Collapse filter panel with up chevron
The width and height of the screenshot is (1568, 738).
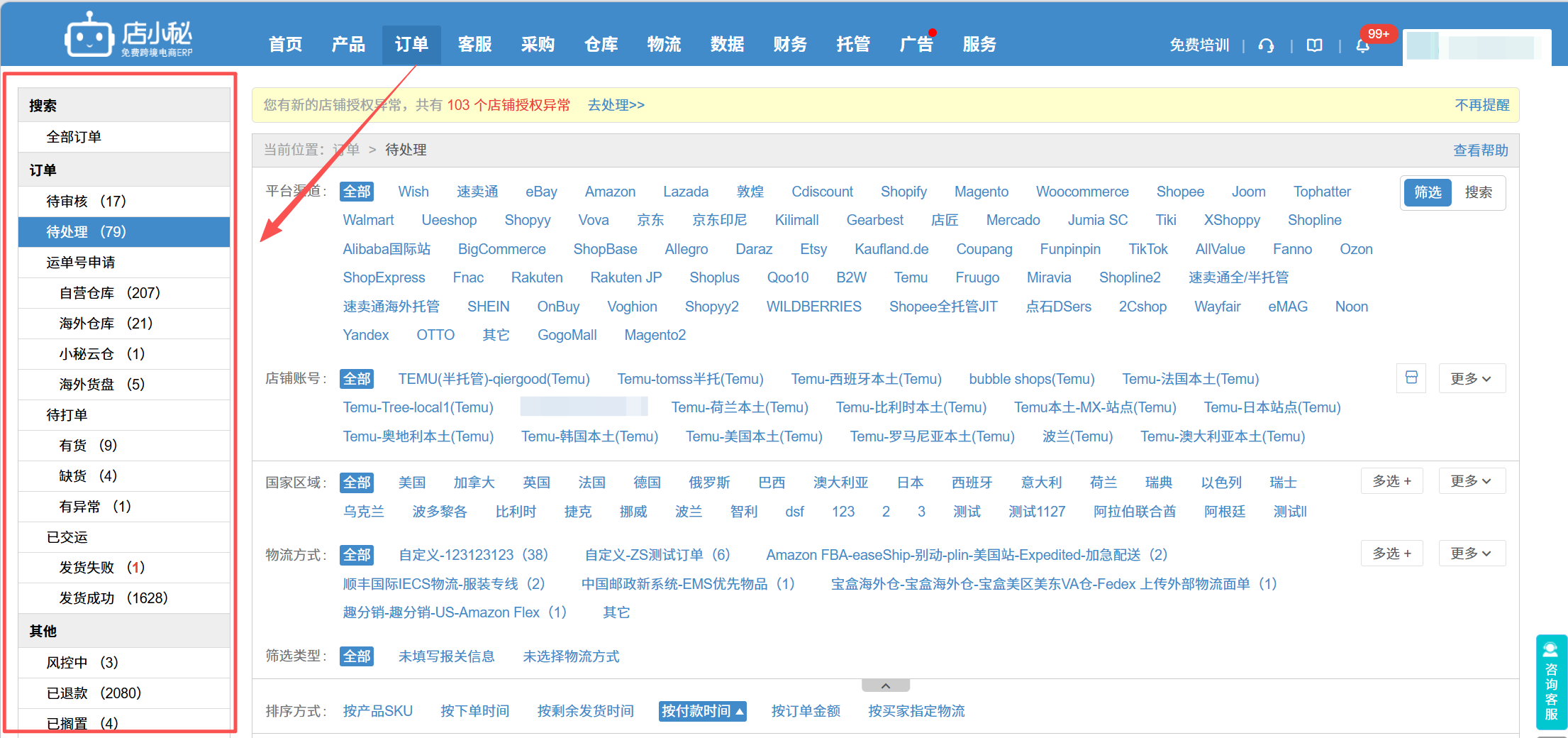tap(885, 685)
